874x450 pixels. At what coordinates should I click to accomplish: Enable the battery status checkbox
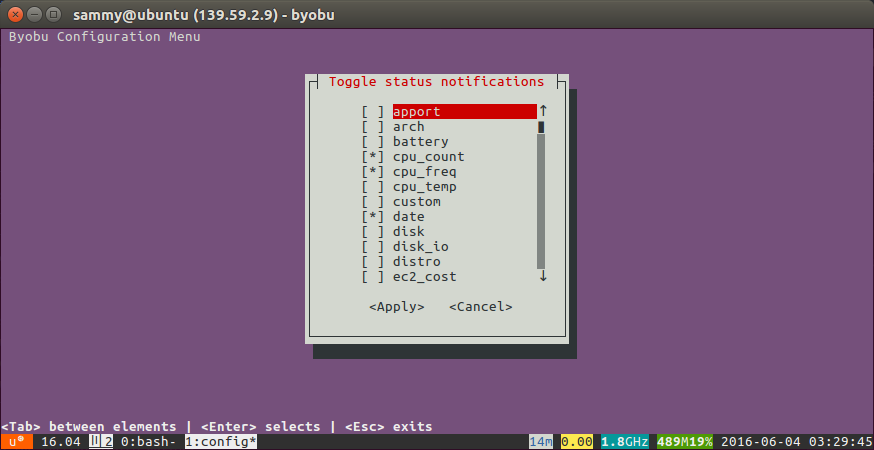coord(373,142)
